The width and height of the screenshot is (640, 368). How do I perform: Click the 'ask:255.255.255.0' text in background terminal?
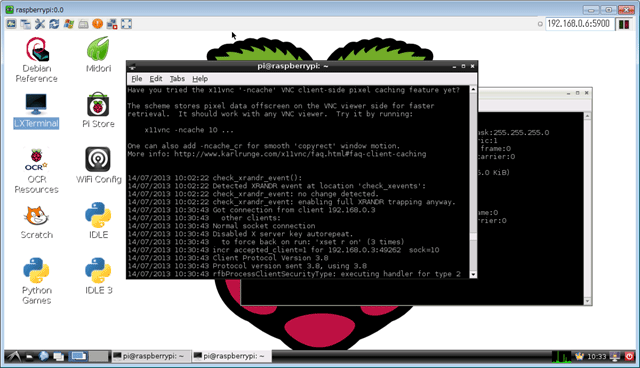coord(513,133)
